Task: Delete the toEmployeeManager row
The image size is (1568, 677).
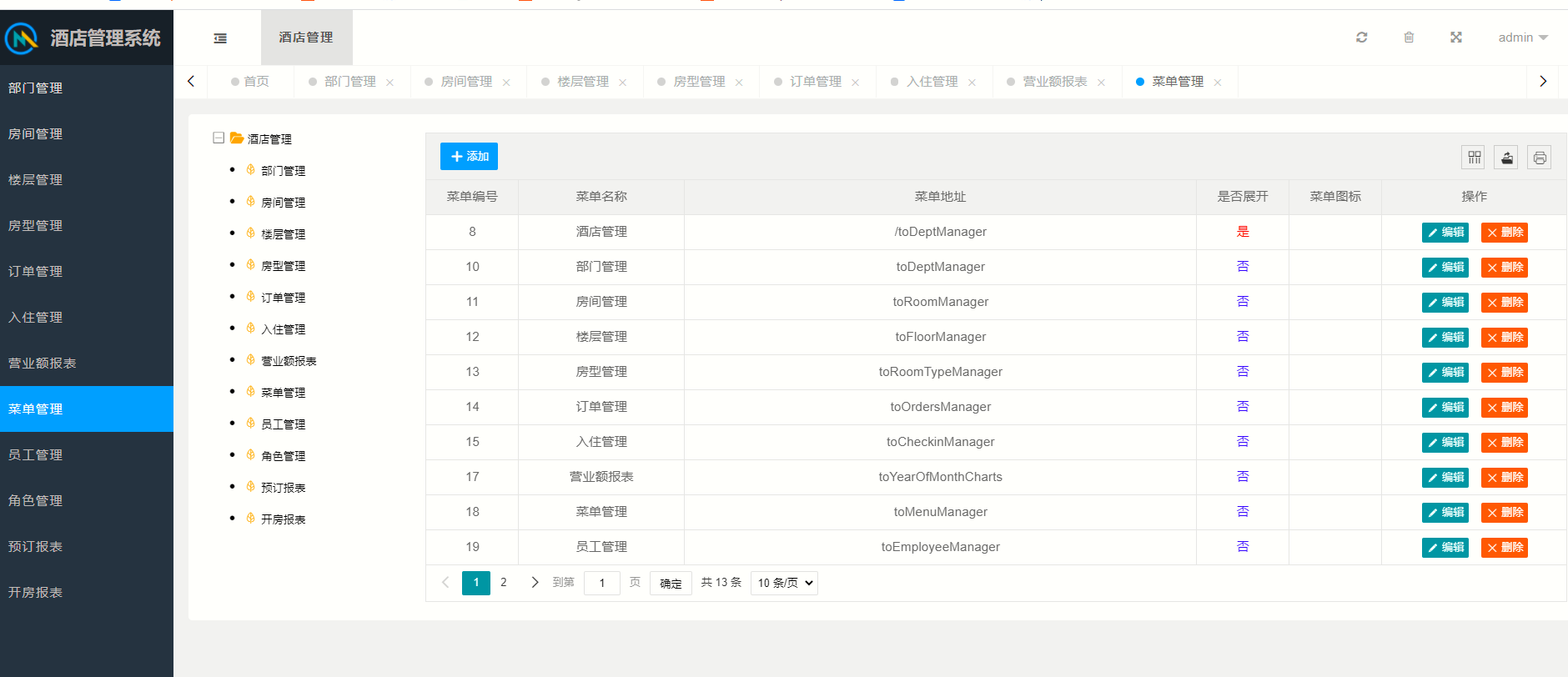Action: click(1505, 548)
